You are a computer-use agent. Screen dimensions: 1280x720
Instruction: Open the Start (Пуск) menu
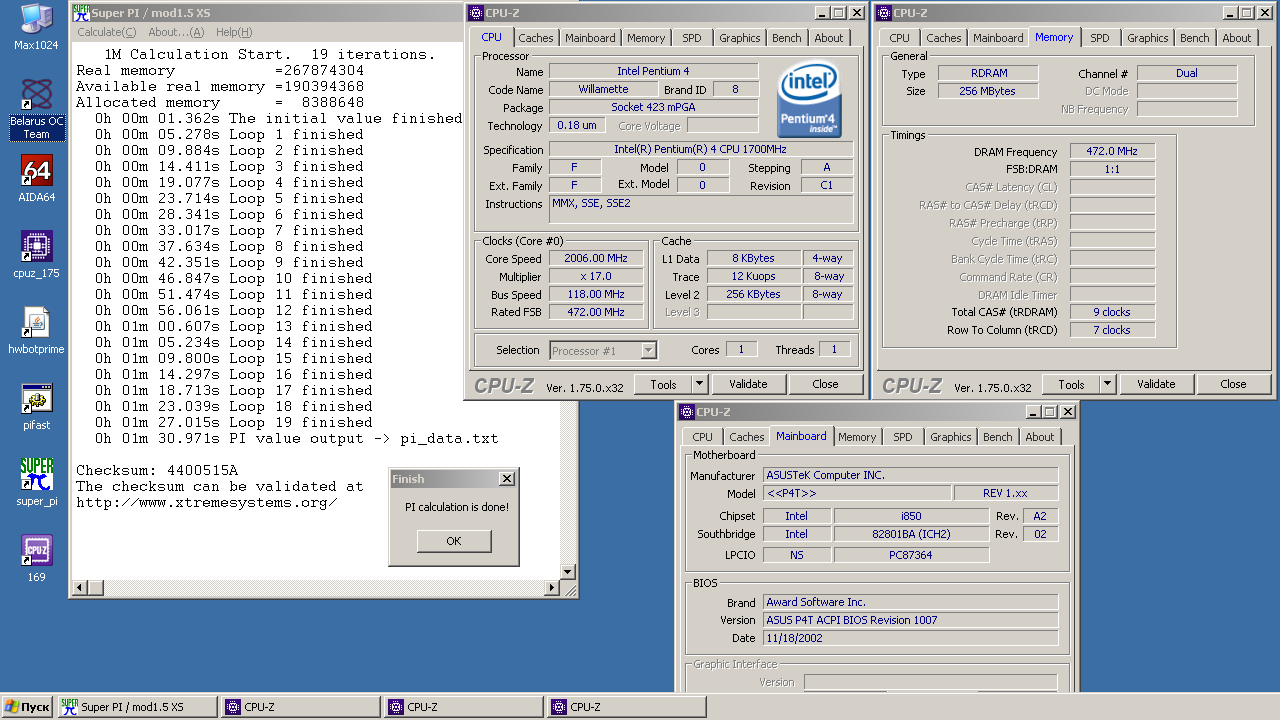[27, 707]
